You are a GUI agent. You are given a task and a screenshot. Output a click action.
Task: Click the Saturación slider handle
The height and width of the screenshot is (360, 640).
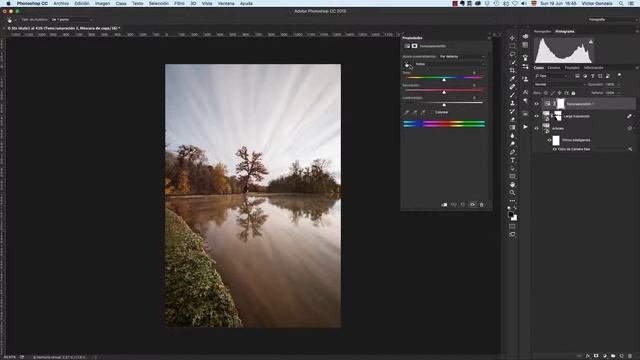pos(444,92)
